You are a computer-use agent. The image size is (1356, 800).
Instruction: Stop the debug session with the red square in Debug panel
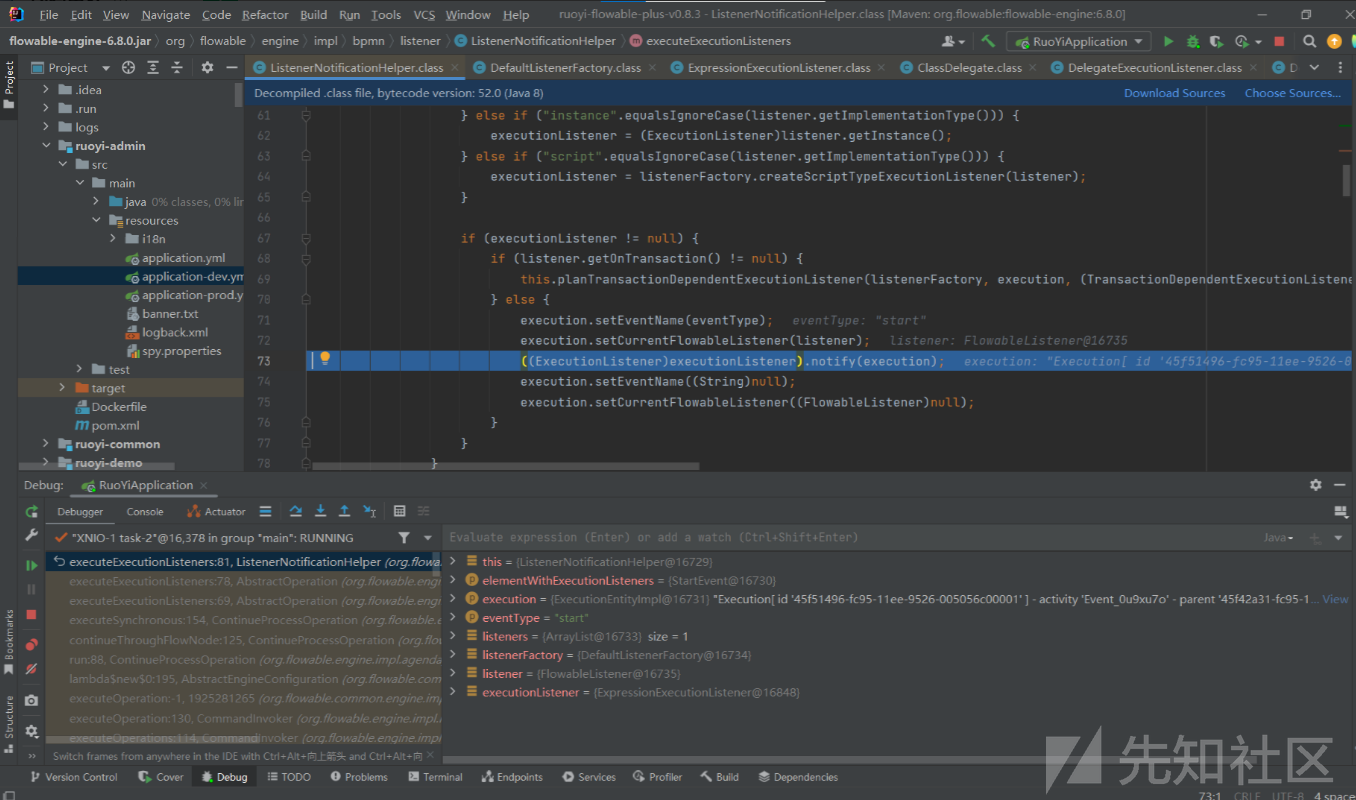pyautogui.click(x=31, y=614)
